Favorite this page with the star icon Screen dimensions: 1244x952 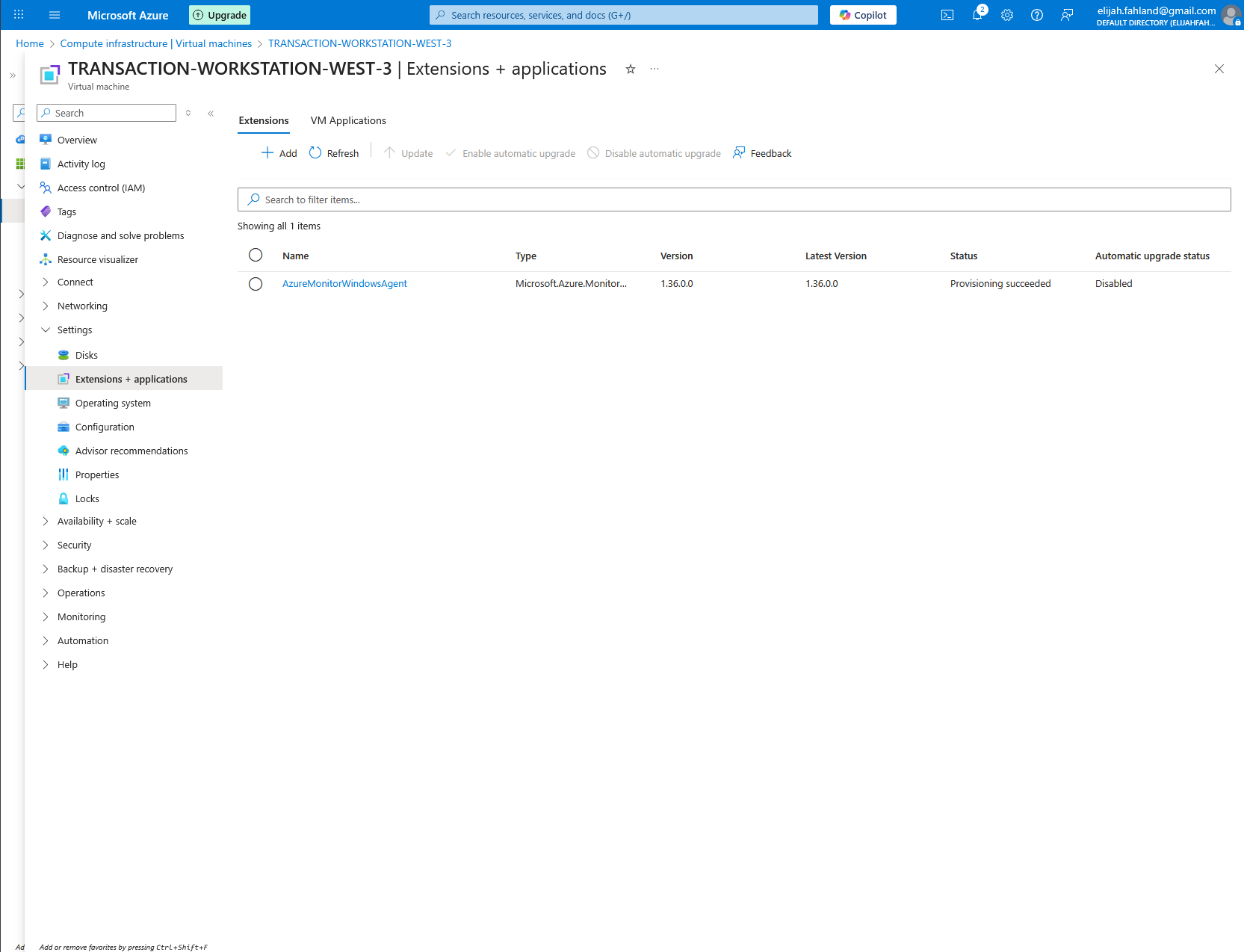631,69
